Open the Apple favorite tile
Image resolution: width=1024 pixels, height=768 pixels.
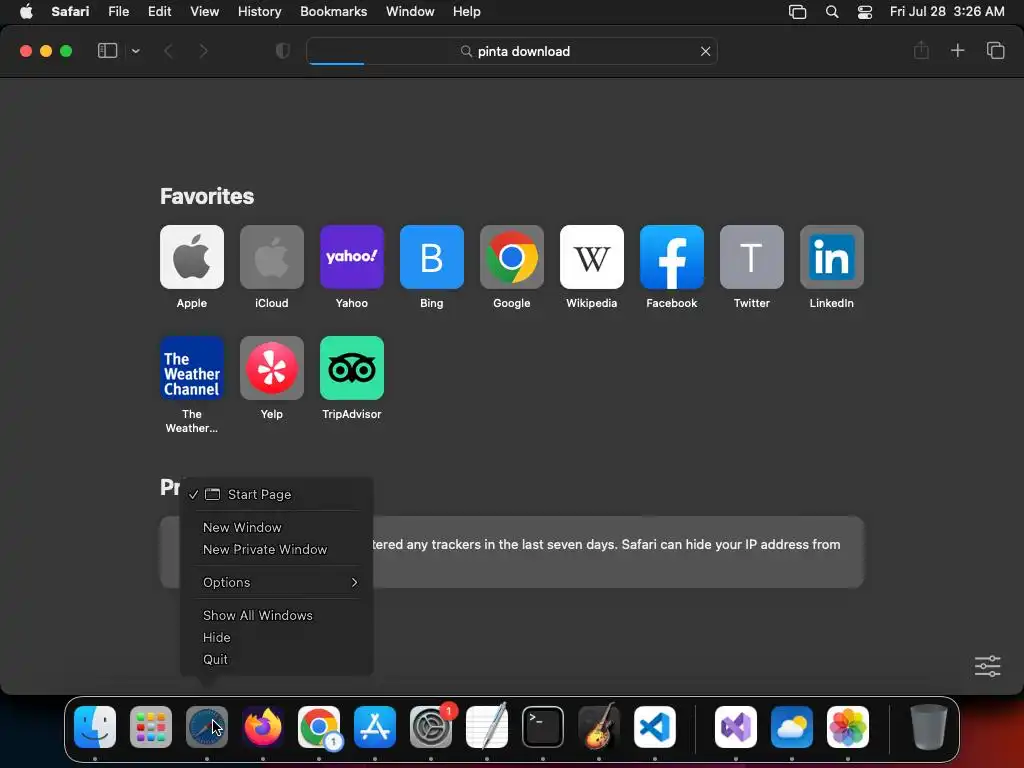click(x=191, y=257)
